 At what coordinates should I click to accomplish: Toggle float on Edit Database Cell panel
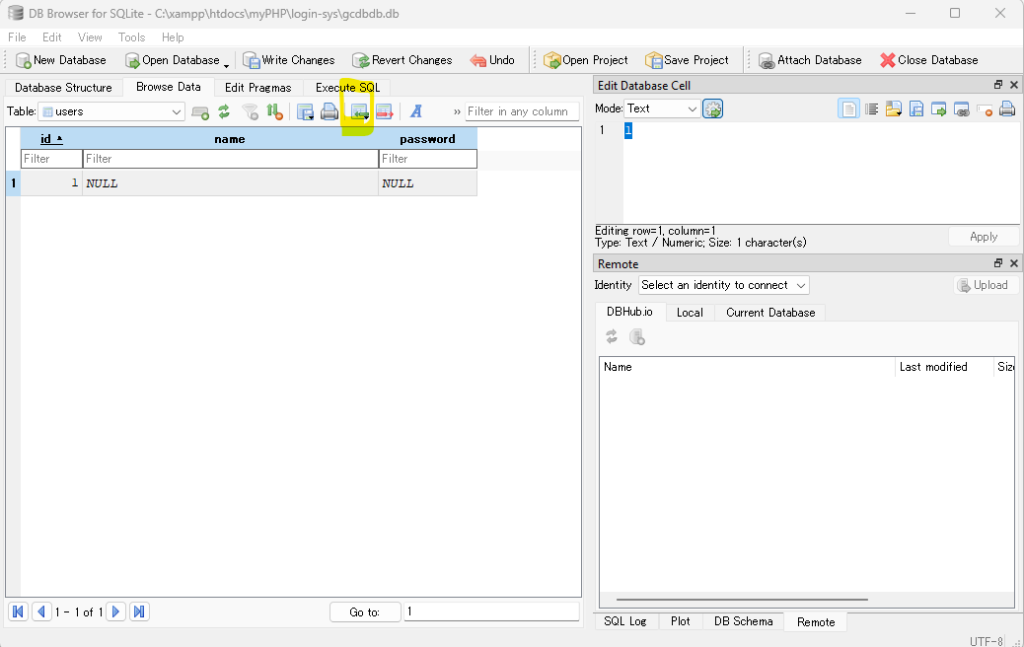click(998, 86)
